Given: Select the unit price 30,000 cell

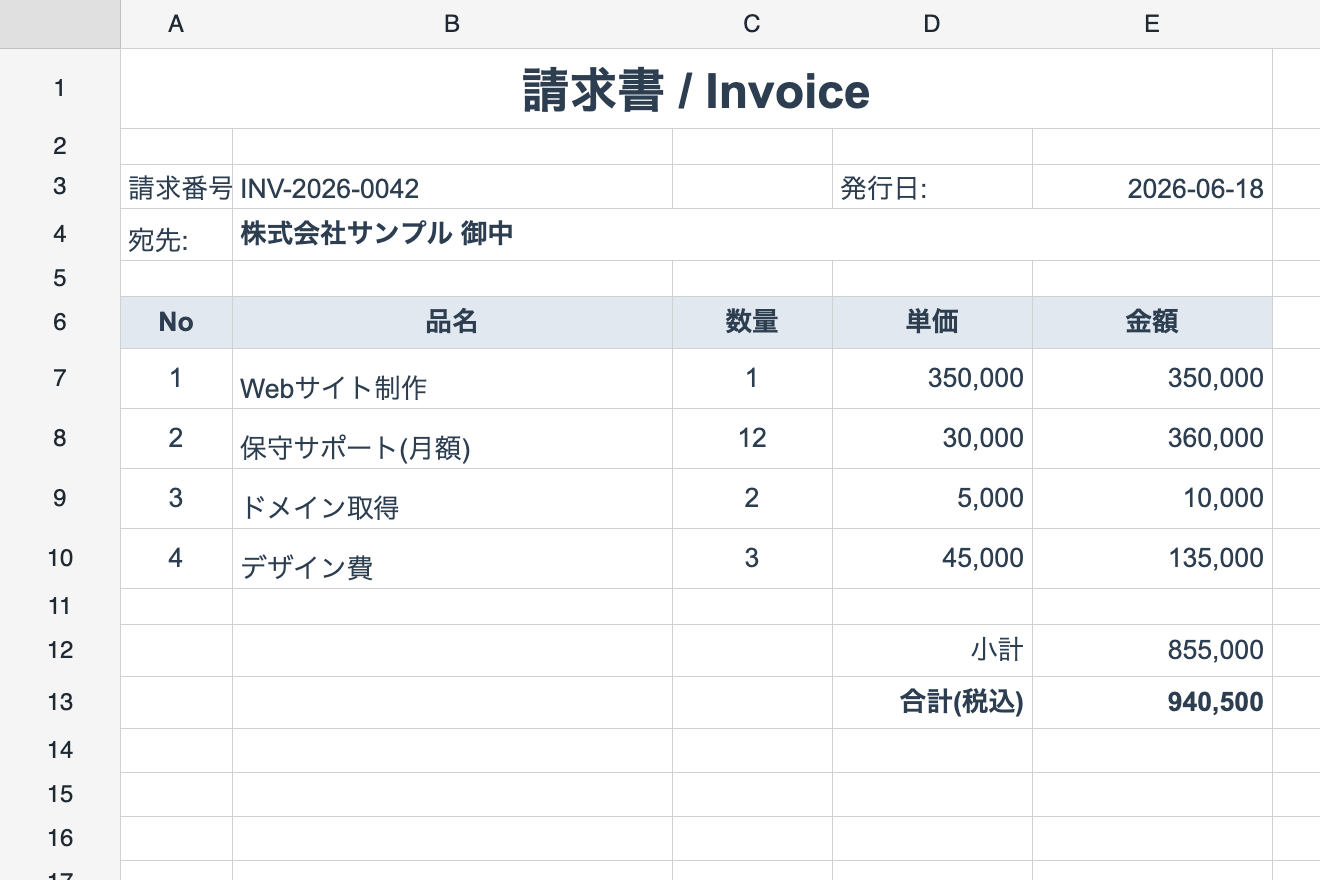Looking at the screenshot, I should coord(932,438).
